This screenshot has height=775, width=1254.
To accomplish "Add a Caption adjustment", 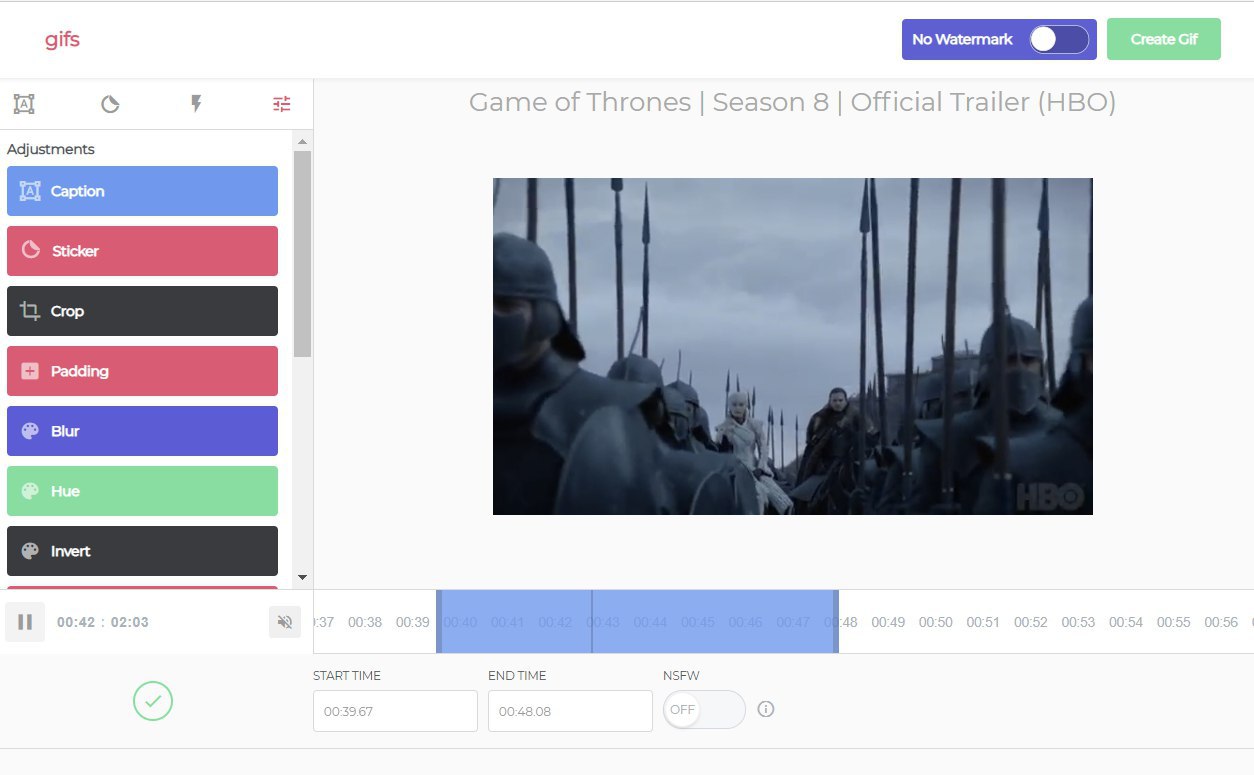I will 142,191.
